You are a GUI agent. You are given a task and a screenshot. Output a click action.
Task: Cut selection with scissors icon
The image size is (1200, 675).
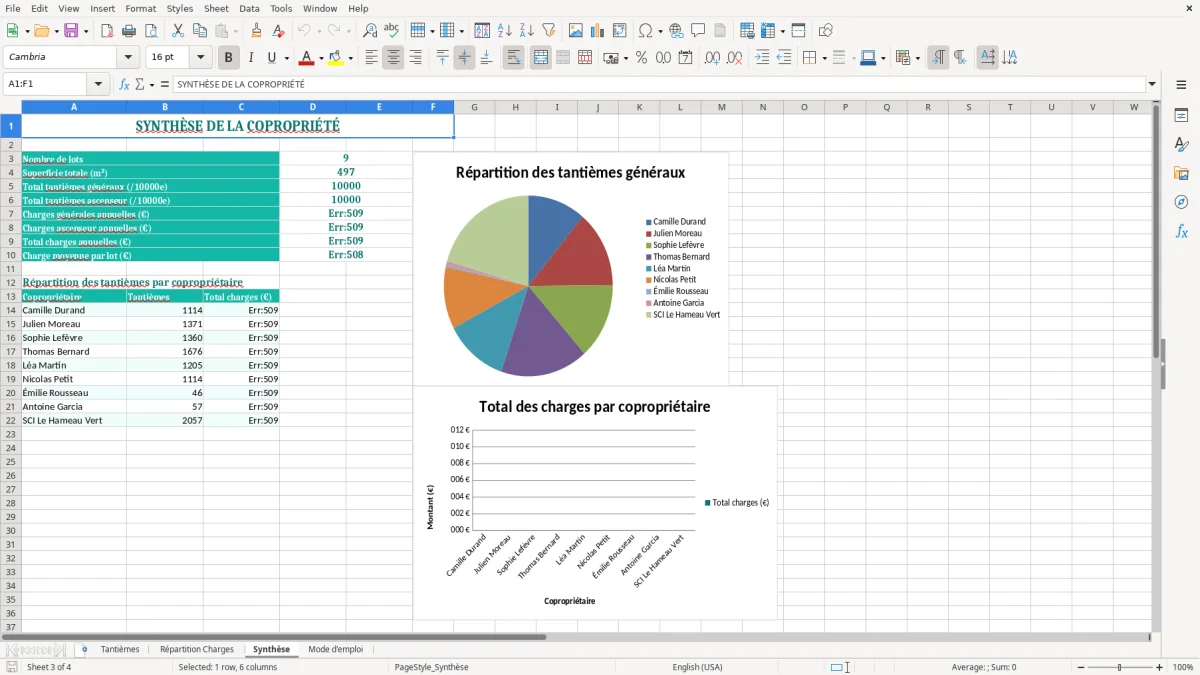pos(178,31)
